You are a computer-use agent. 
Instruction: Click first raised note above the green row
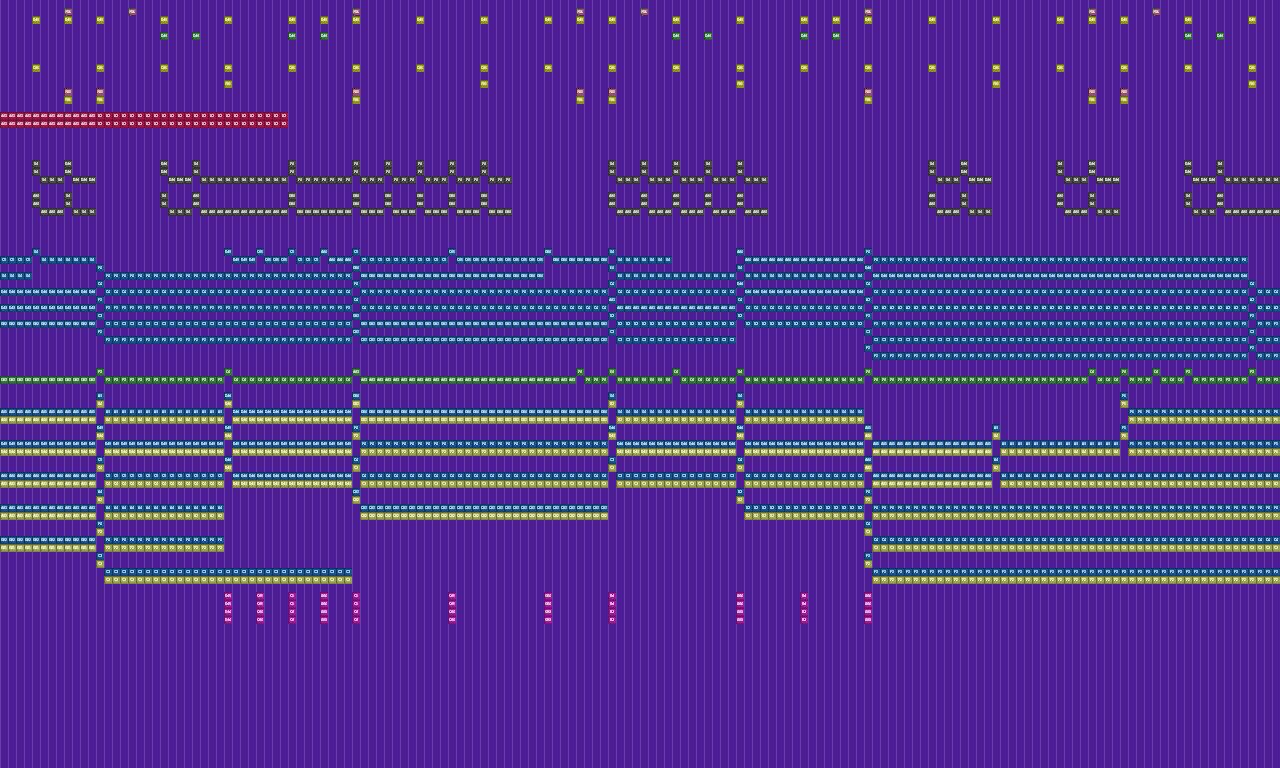click(100, 372)
